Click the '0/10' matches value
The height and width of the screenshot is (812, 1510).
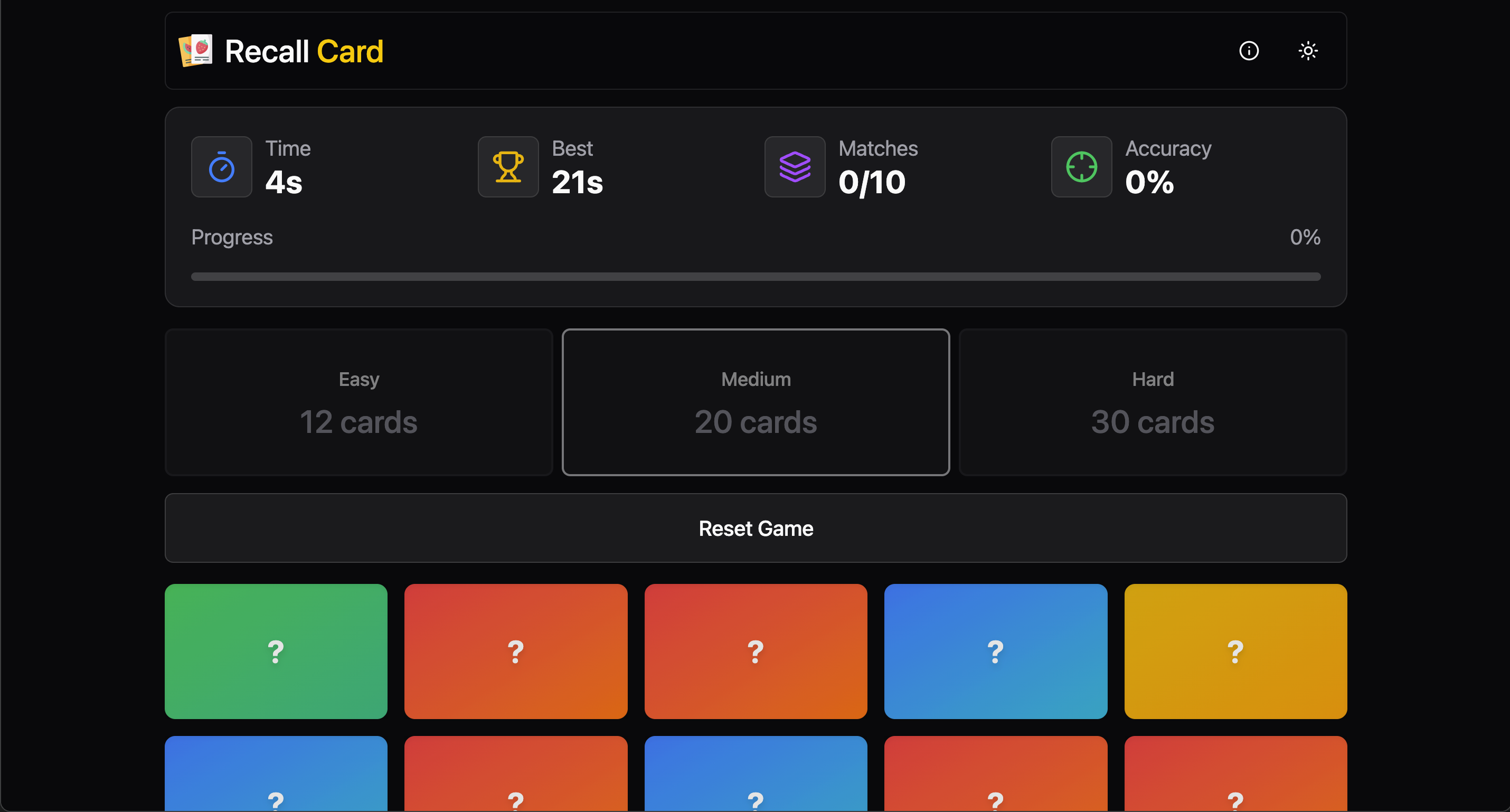click(x=872, y=182)
